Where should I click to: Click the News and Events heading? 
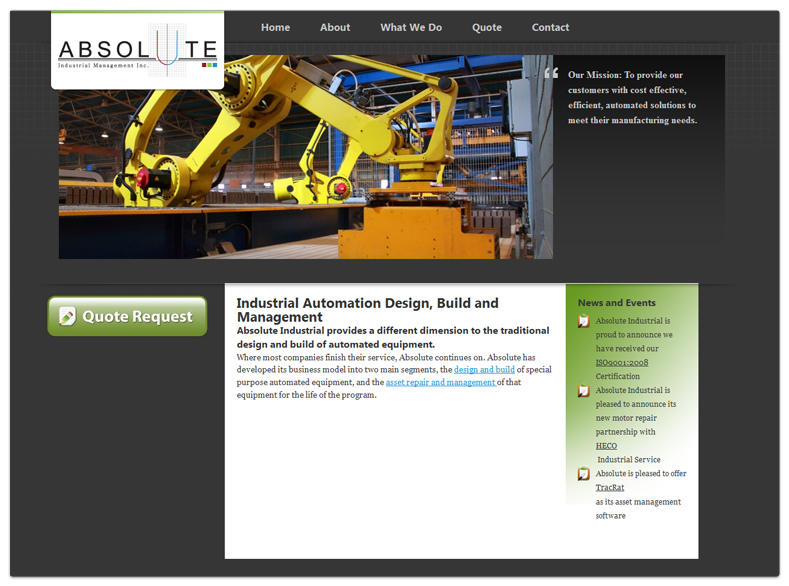point(617,303)
